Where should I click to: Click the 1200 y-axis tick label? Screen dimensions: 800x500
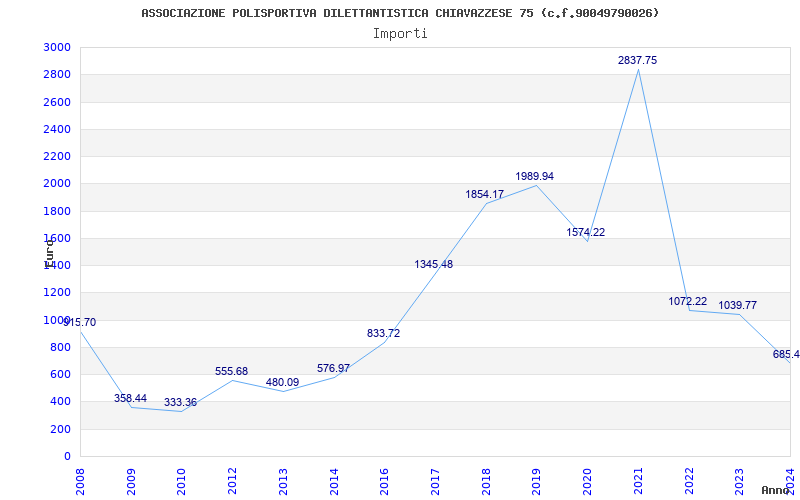tap(57, 293)
